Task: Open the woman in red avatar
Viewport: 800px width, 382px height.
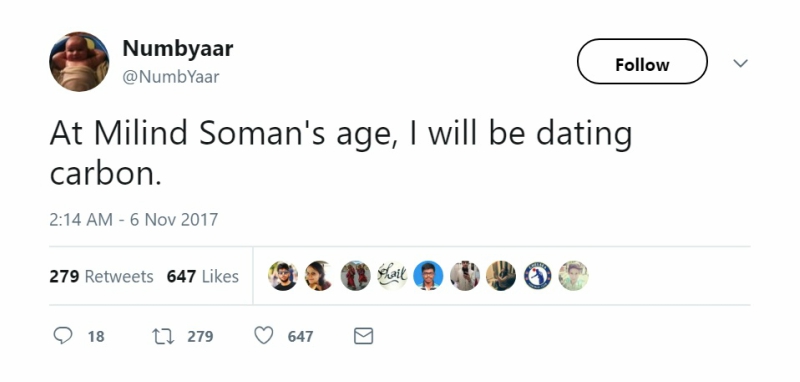Action: 319,276
